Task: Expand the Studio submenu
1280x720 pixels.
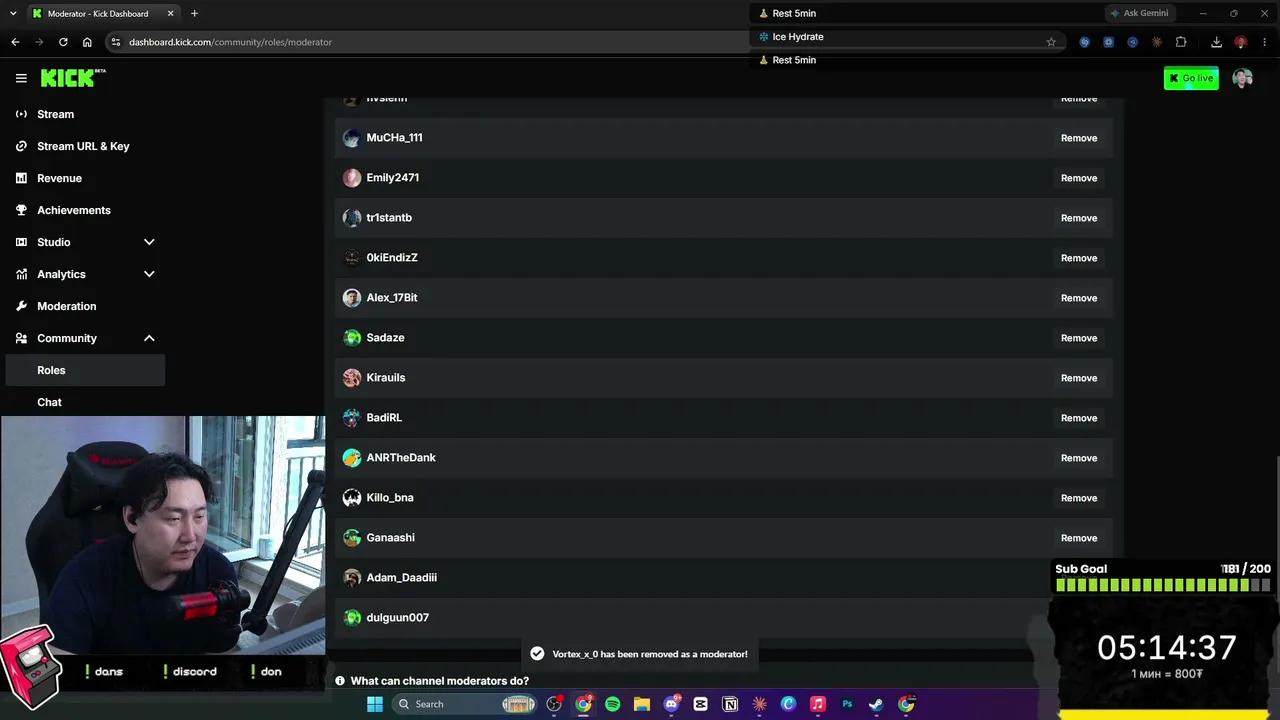Action: click(149, 242)
